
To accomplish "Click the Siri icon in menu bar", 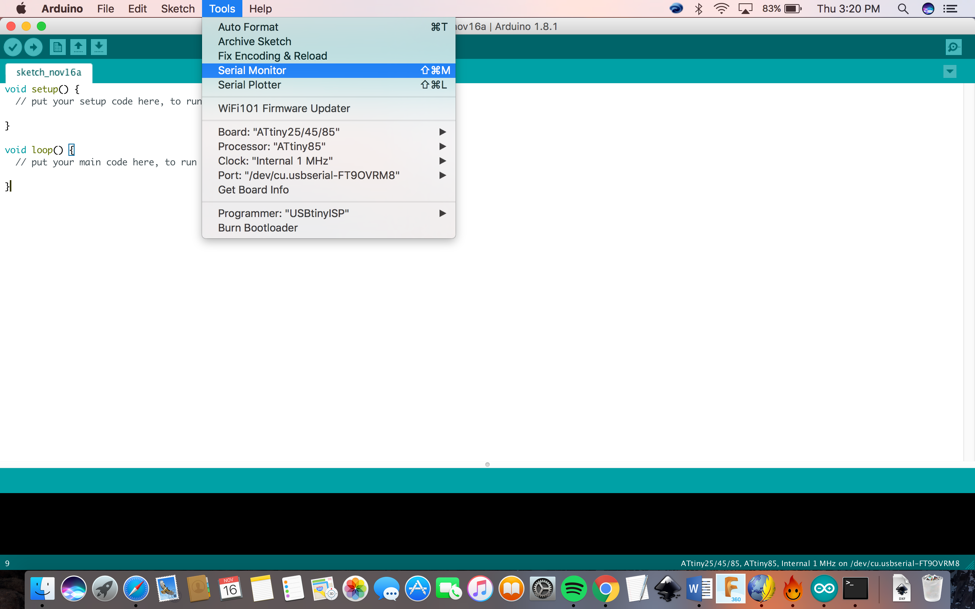I will [928, 9].
